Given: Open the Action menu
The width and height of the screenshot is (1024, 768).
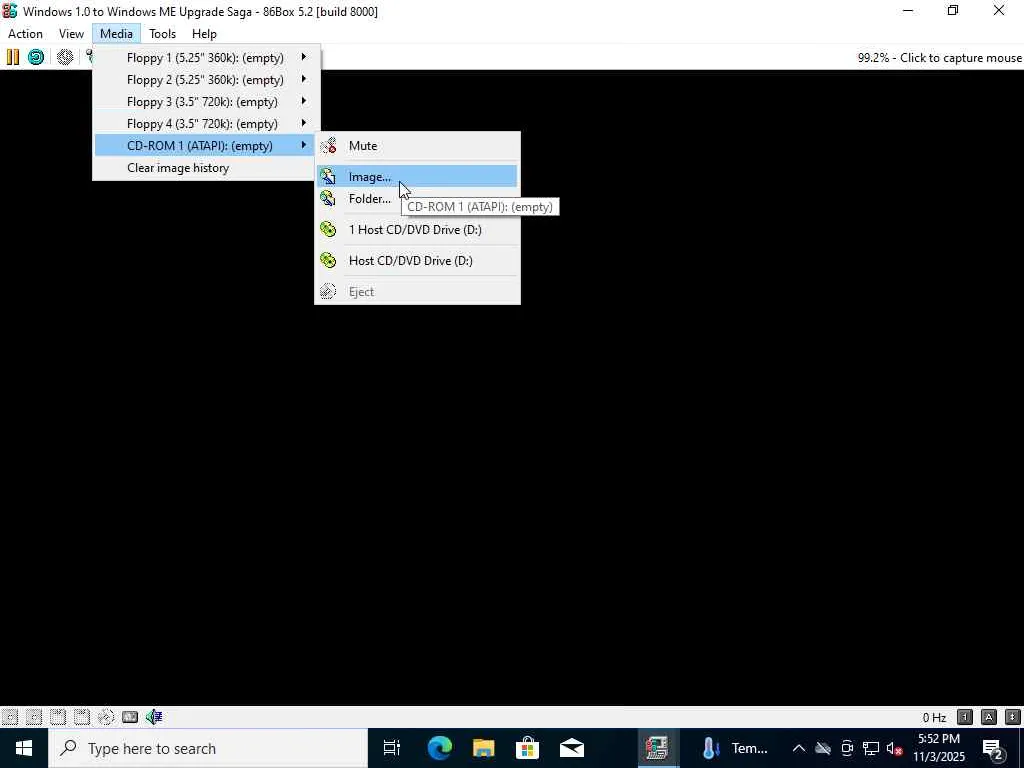Looking at the screenshot, I should (x=25, y=33).
